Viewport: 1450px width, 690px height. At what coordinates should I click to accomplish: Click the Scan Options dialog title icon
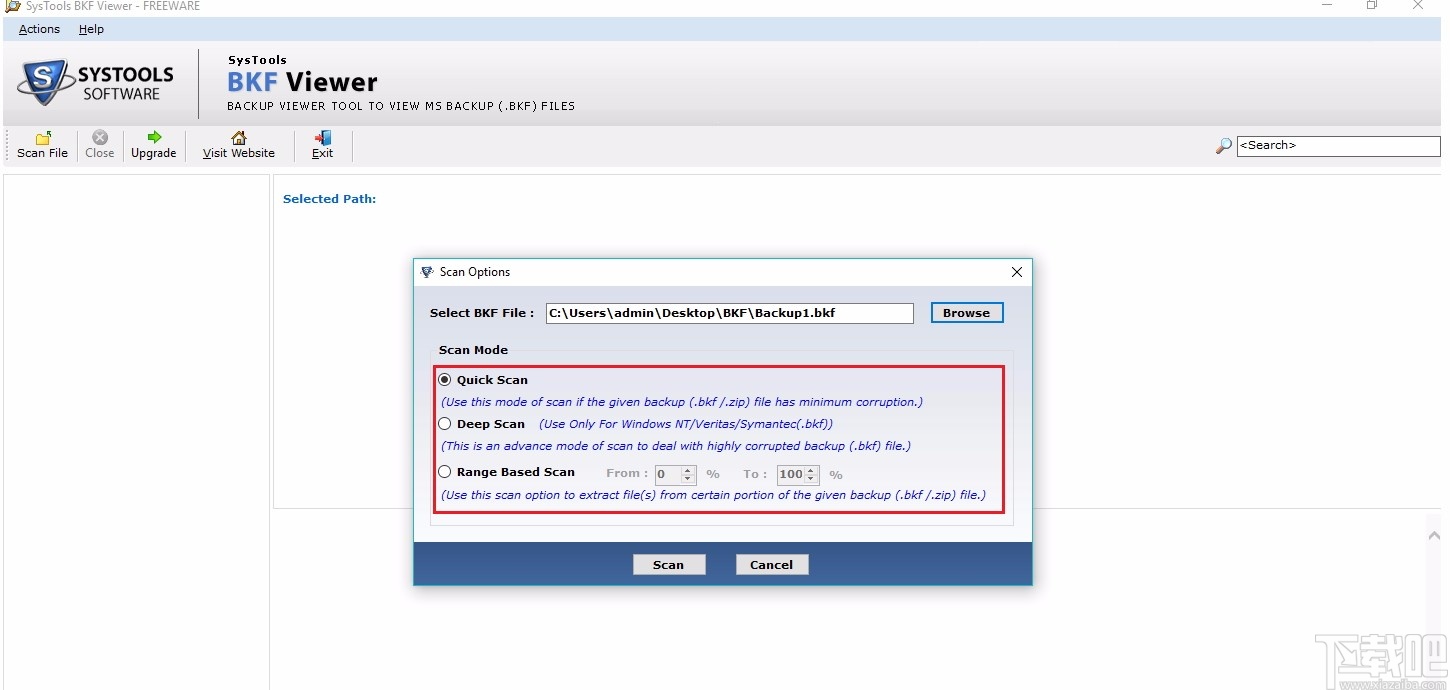tap(427, 272)
